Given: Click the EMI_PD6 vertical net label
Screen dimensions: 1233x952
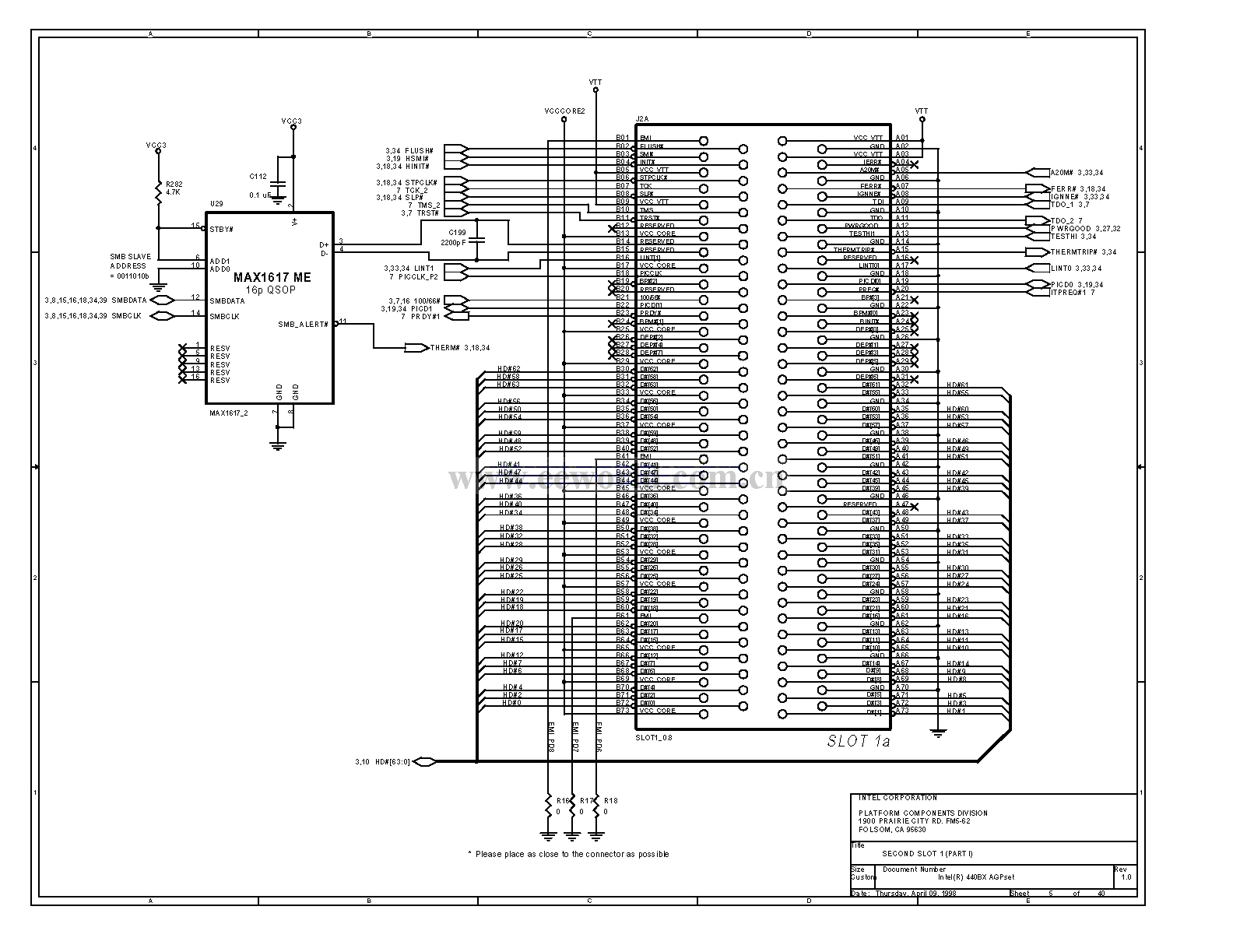Looking at the screenshot, I should coord(599,736).
